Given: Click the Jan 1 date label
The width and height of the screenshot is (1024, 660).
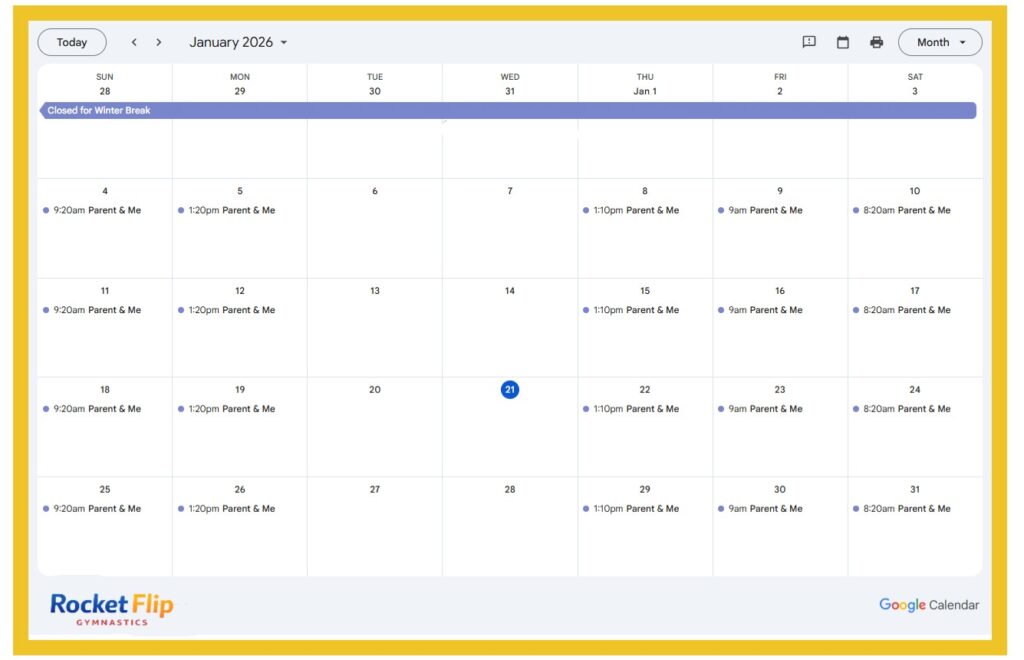Looking at the screenshot, I should (x=645, y=91).
